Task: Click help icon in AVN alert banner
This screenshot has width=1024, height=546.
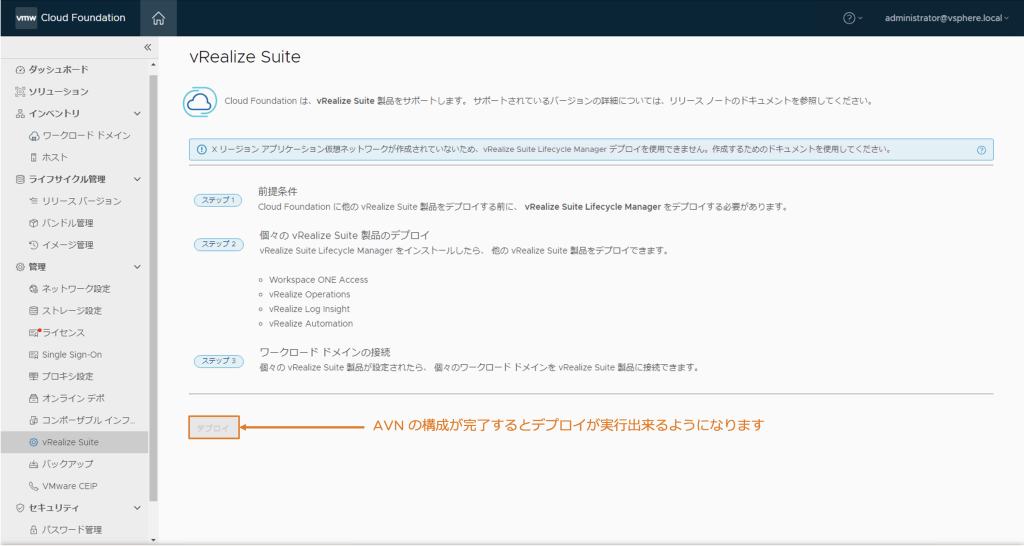Action: (x=981, y=150)
